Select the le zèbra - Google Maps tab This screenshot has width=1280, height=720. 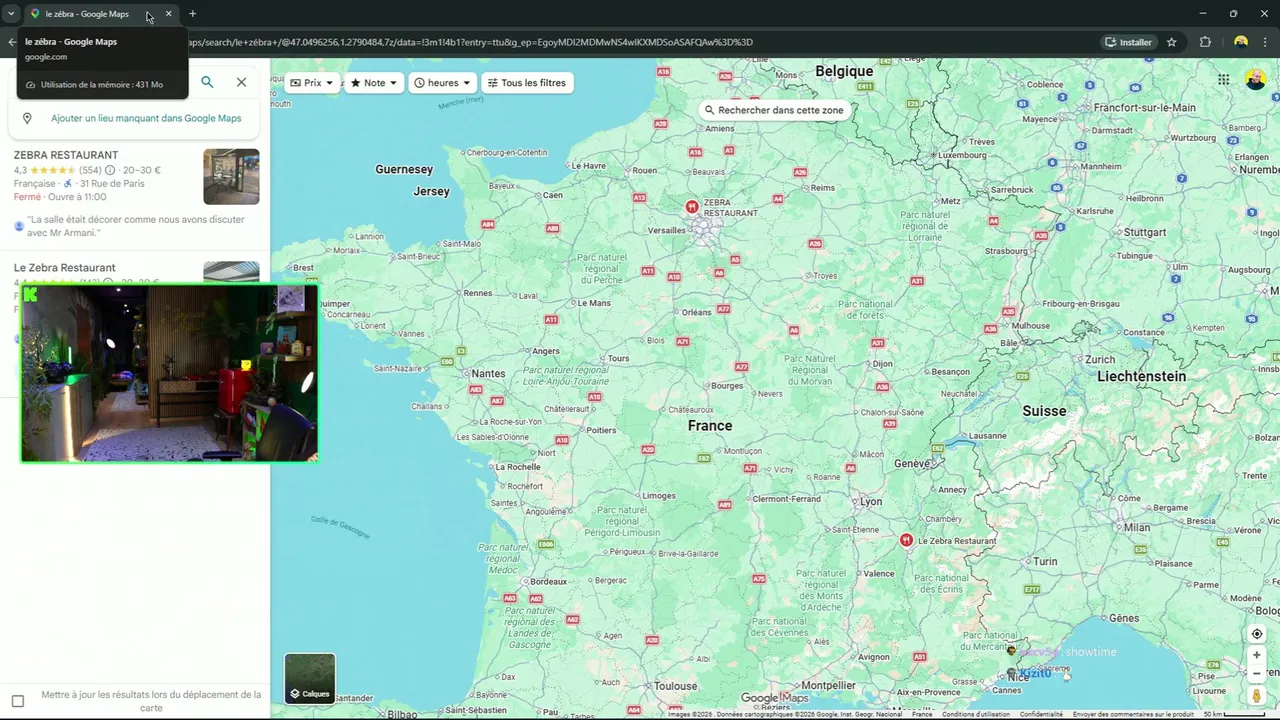pyautogui.click(x=87, y=14)
